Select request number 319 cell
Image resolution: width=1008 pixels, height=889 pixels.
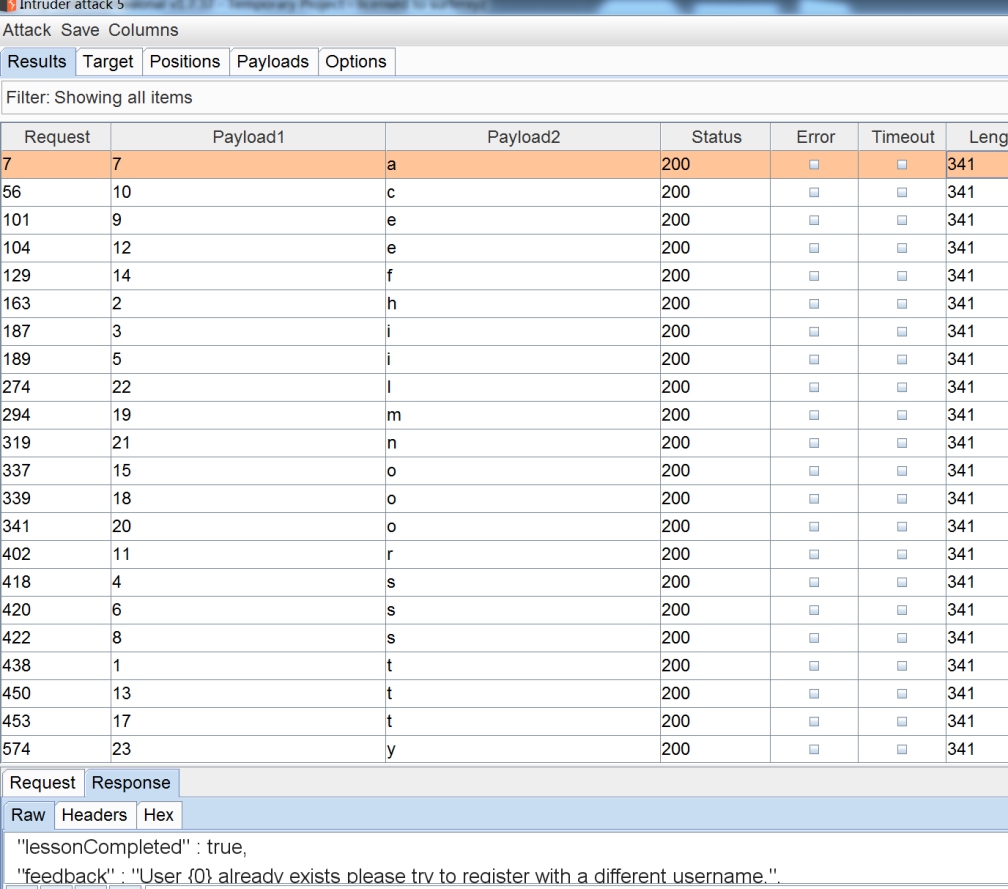pyautogui.click(x=56, y=443)
